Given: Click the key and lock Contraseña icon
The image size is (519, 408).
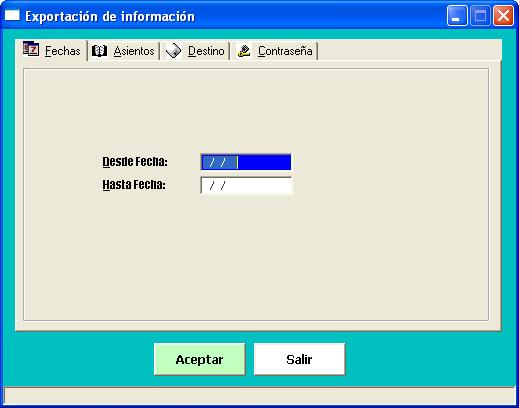Looking at the screenshot, I should point(244,51).
